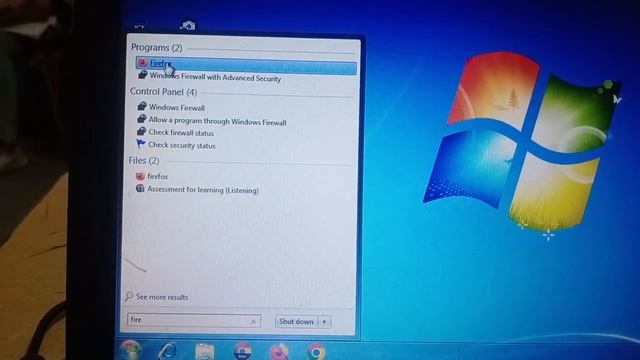Open Check firewall status
The width and height of the screenshot is (640, 360).
[181, 133]
